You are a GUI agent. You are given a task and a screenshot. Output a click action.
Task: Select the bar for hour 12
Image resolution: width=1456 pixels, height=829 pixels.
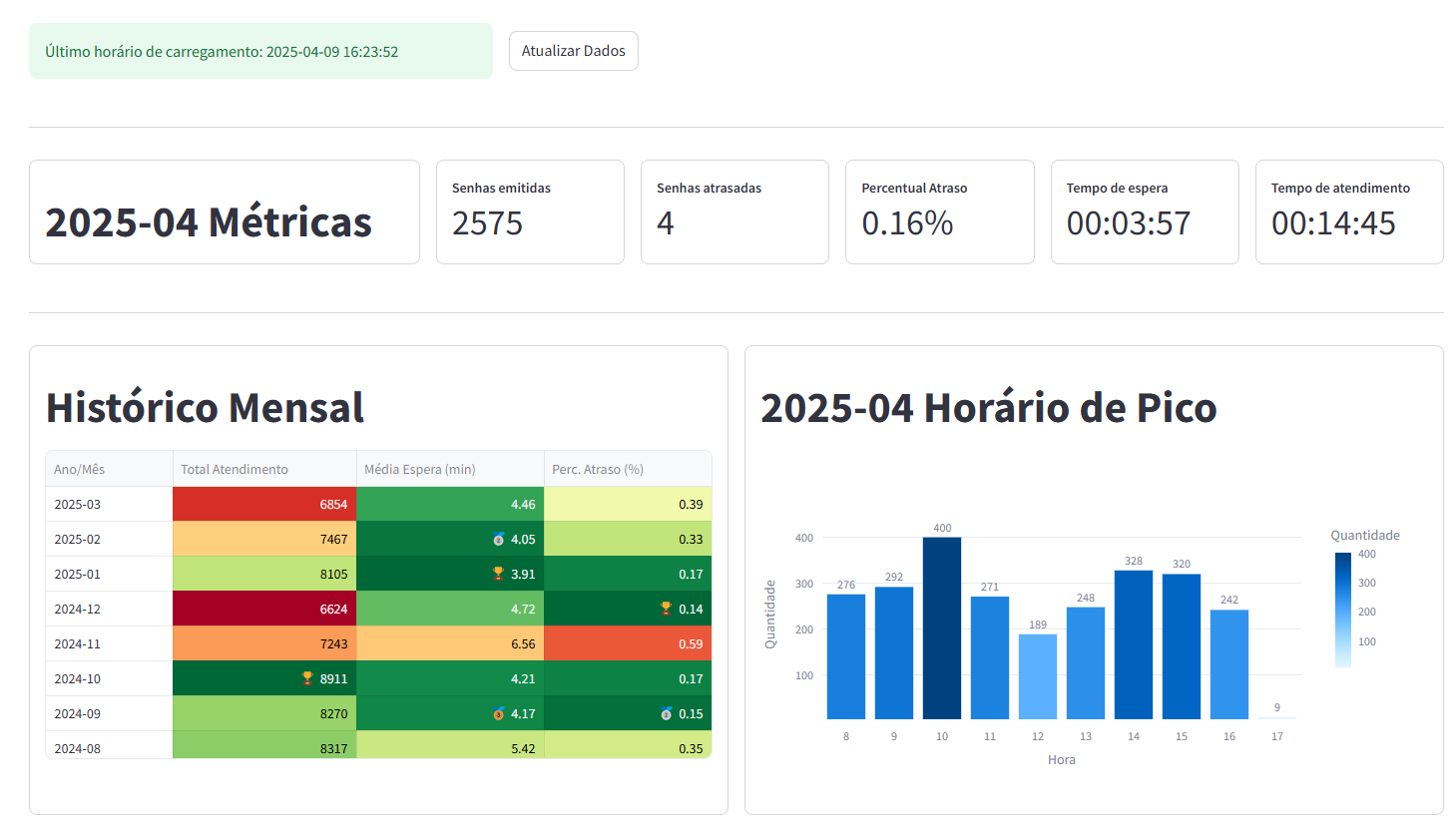pyautogui.click(x=1038, y=676)
